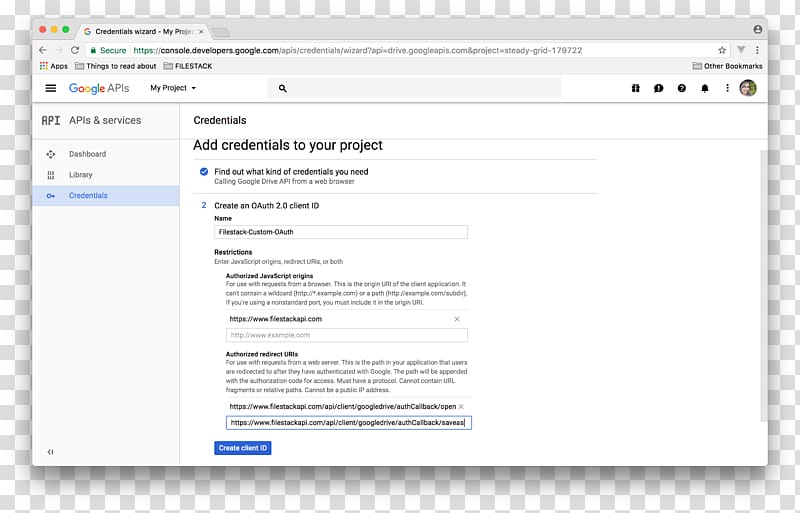Open the gift icon in header
The height and width of the screenshot is (513, 800).
636,88
